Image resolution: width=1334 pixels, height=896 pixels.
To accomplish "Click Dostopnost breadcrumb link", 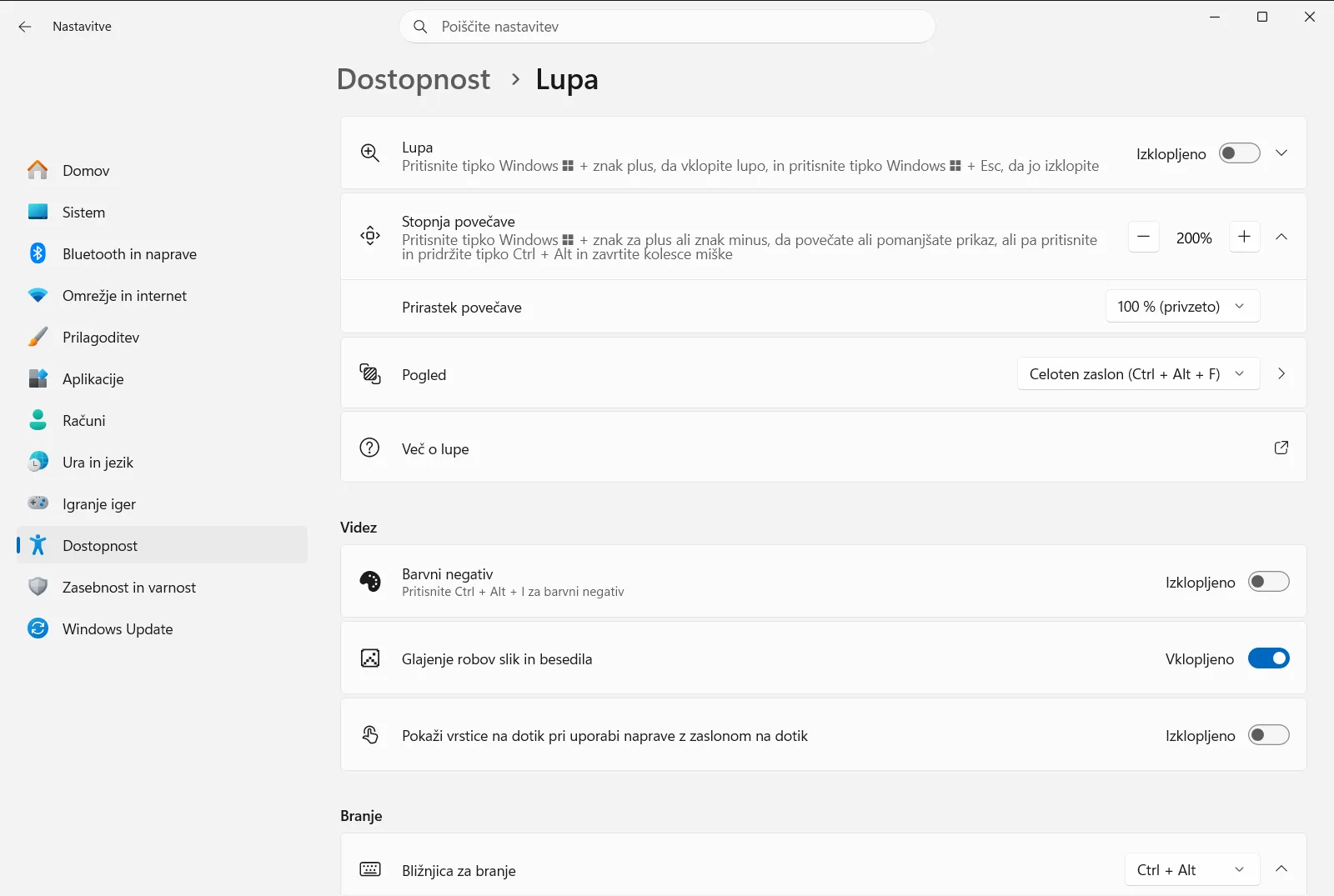I will point(414,79).
